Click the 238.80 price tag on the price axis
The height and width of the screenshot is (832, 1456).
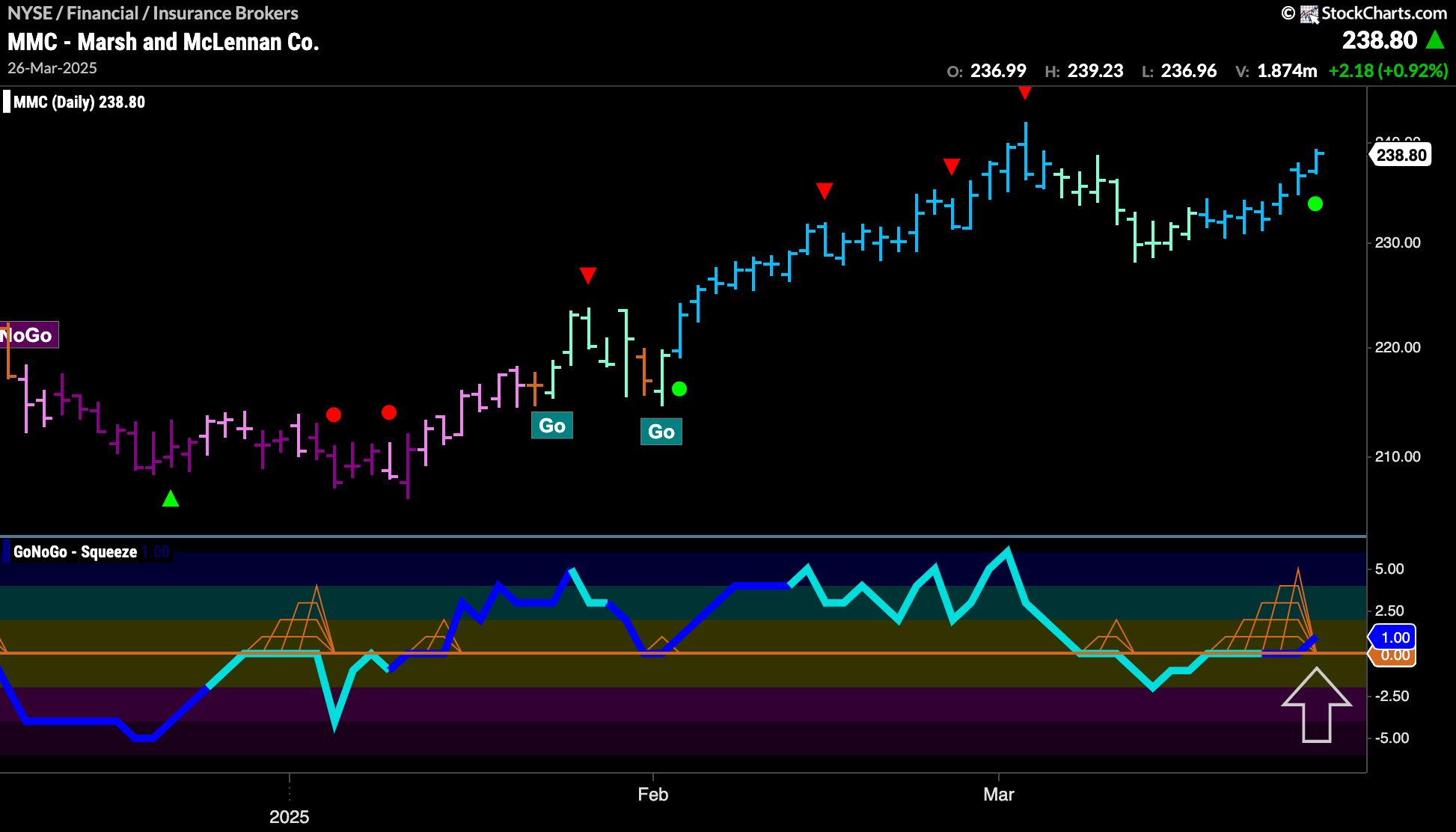coord(1401,155)
